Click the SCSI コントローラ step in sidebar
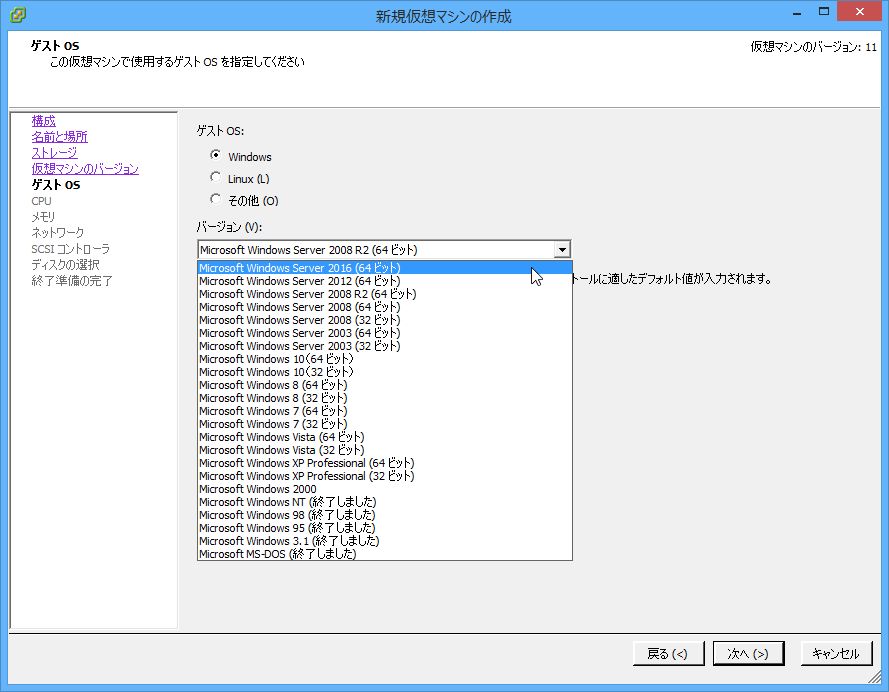This screenshot has height=692, width=889. [71, 249]
